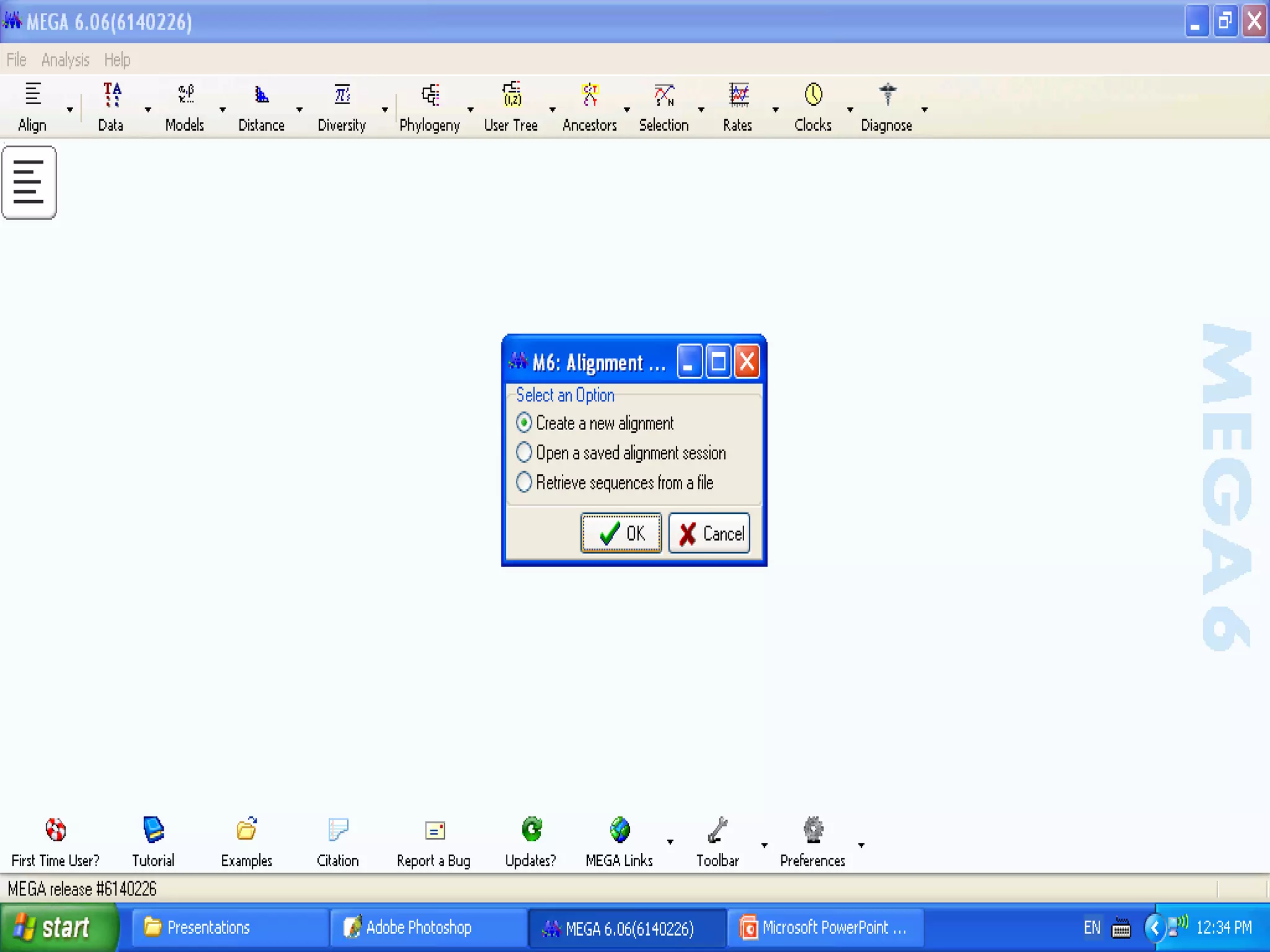Minimize the M6 Alignment dialog
Viewport: 1270px width, 952px height.
click(x=690, y=361)
